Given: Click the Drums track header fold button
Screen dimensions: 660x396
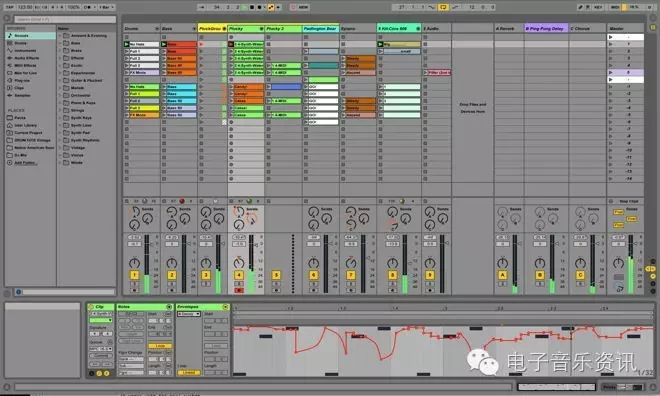Looking at the screenshot, I should (157, 29).
